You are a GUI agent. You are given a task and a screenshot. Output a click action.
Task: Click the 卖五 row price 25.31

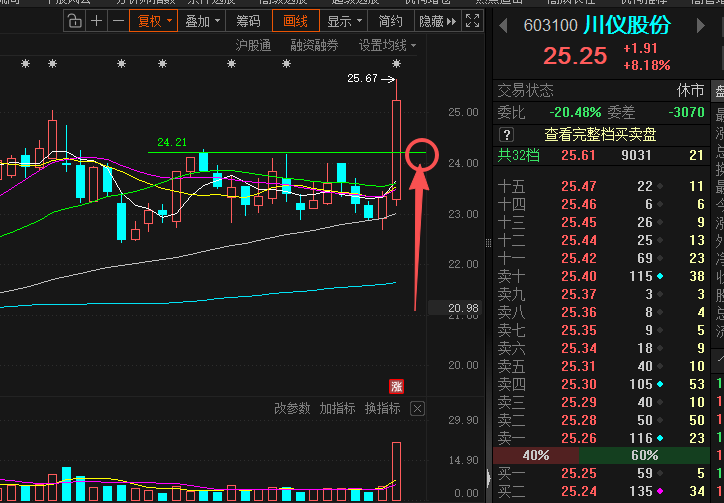coord(579,366)
